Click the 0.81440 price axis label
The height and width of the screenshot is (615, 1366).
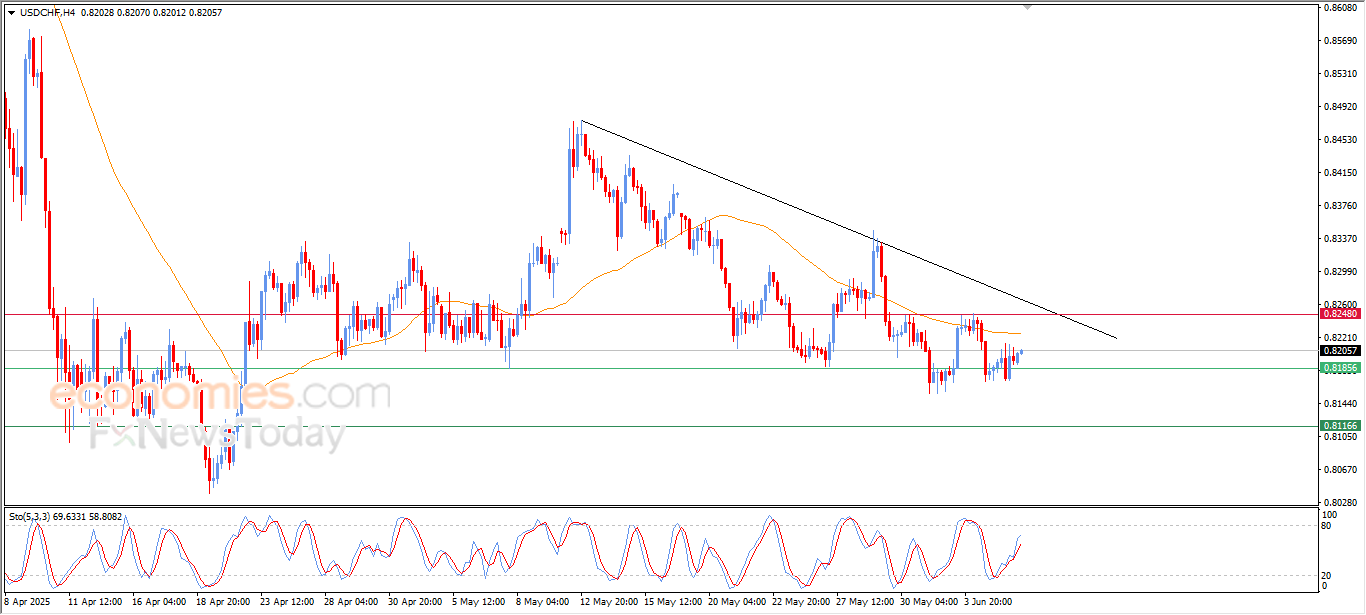pyautogui.click(x=1341, y=404)
